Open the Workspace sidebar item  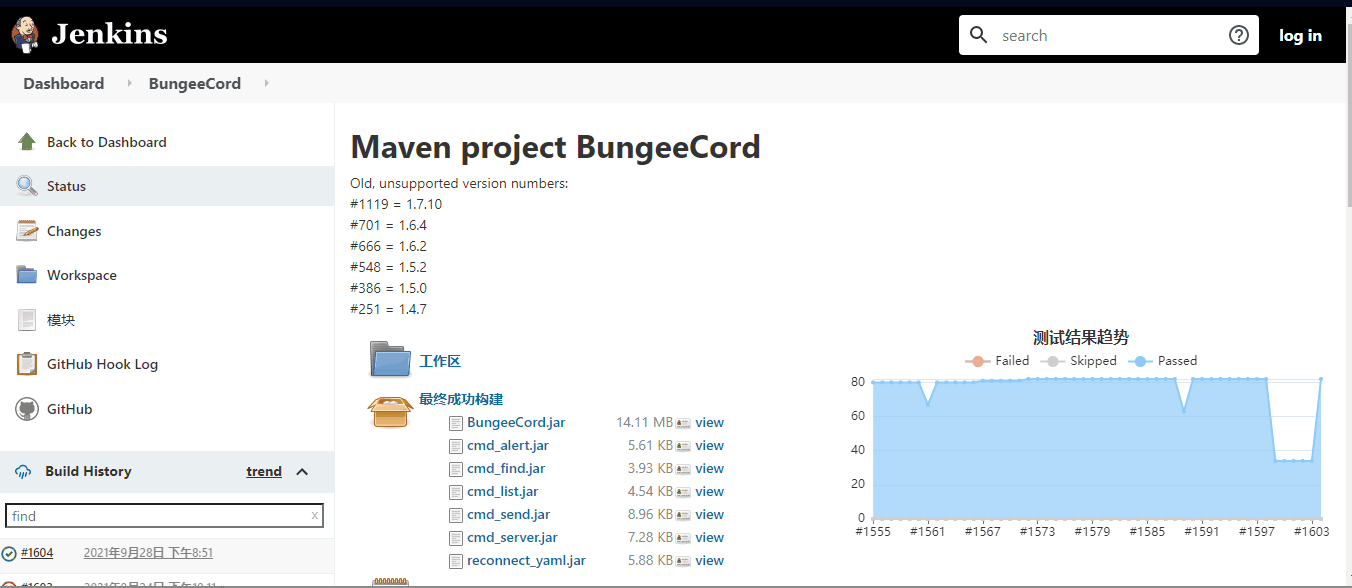pyautogui.click(x=81, y=275)
